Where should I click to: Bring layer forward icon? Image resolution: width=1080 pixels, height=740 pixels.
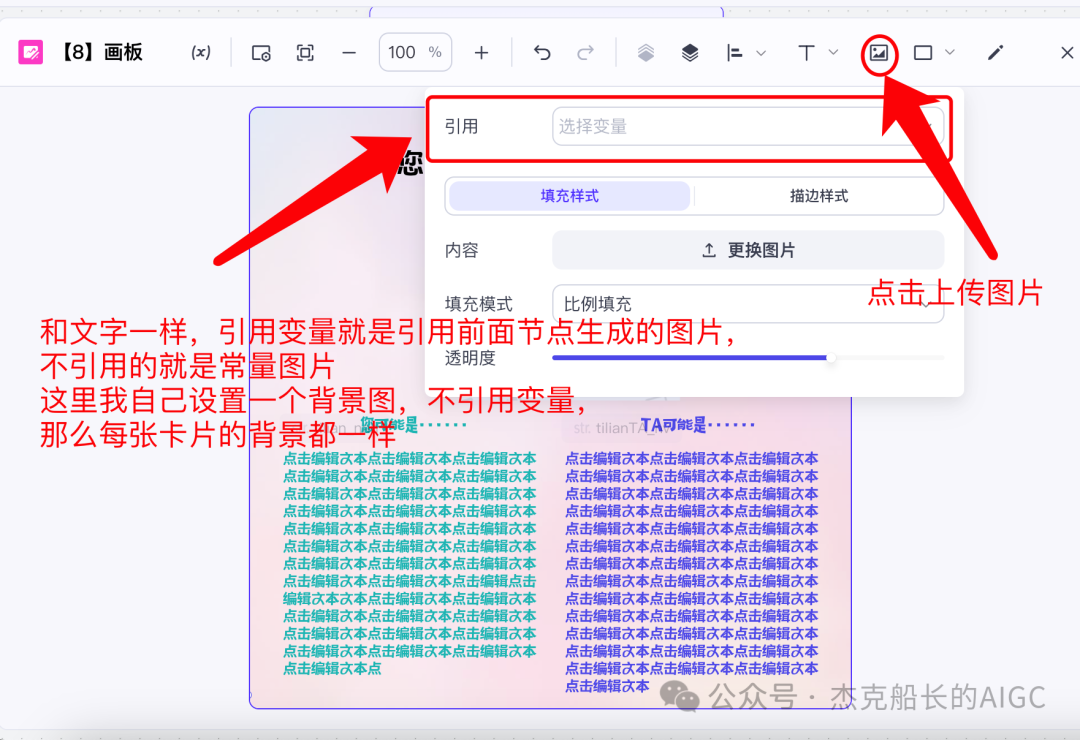tap(689, 53)
